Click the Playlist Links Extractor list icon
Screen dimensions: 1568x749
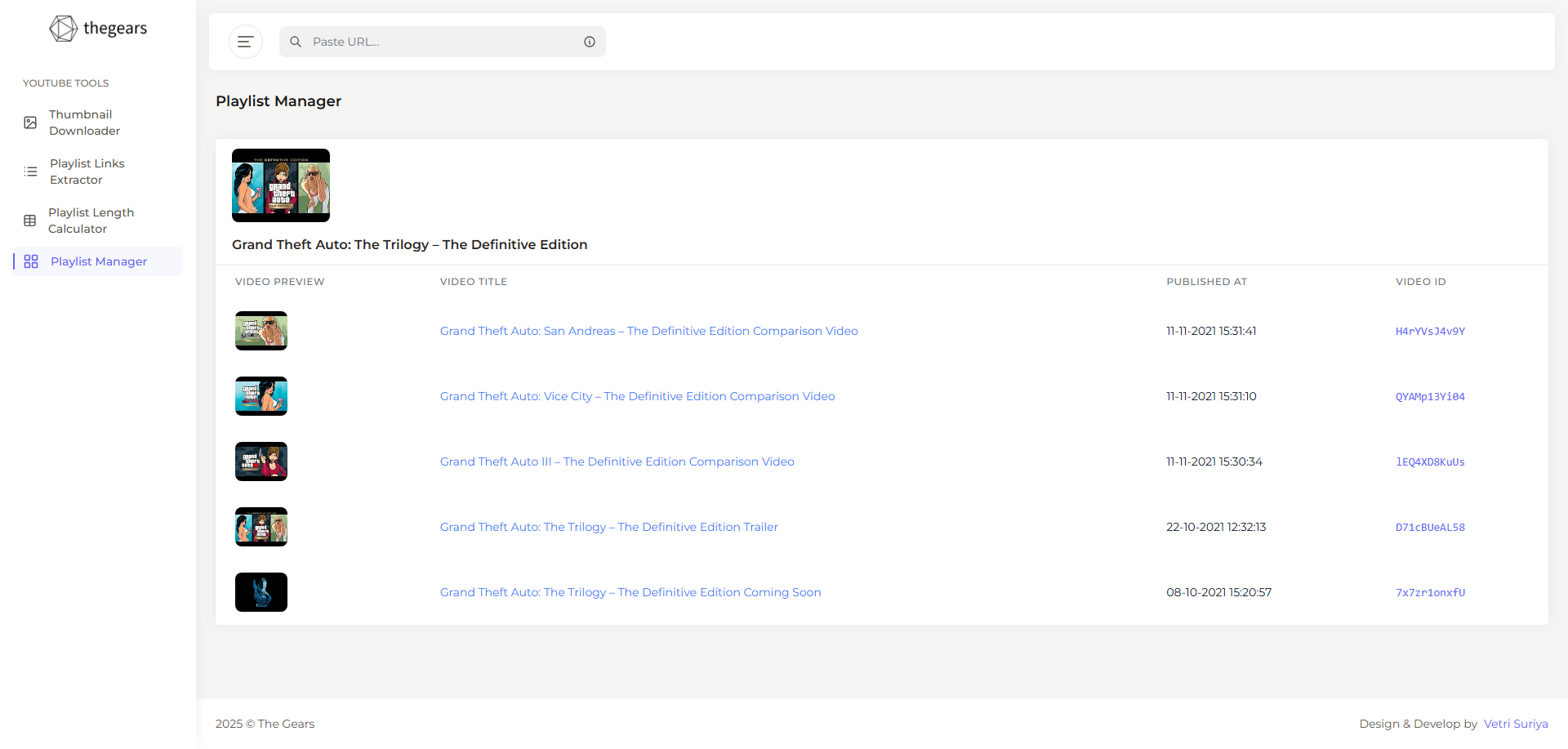30,172
